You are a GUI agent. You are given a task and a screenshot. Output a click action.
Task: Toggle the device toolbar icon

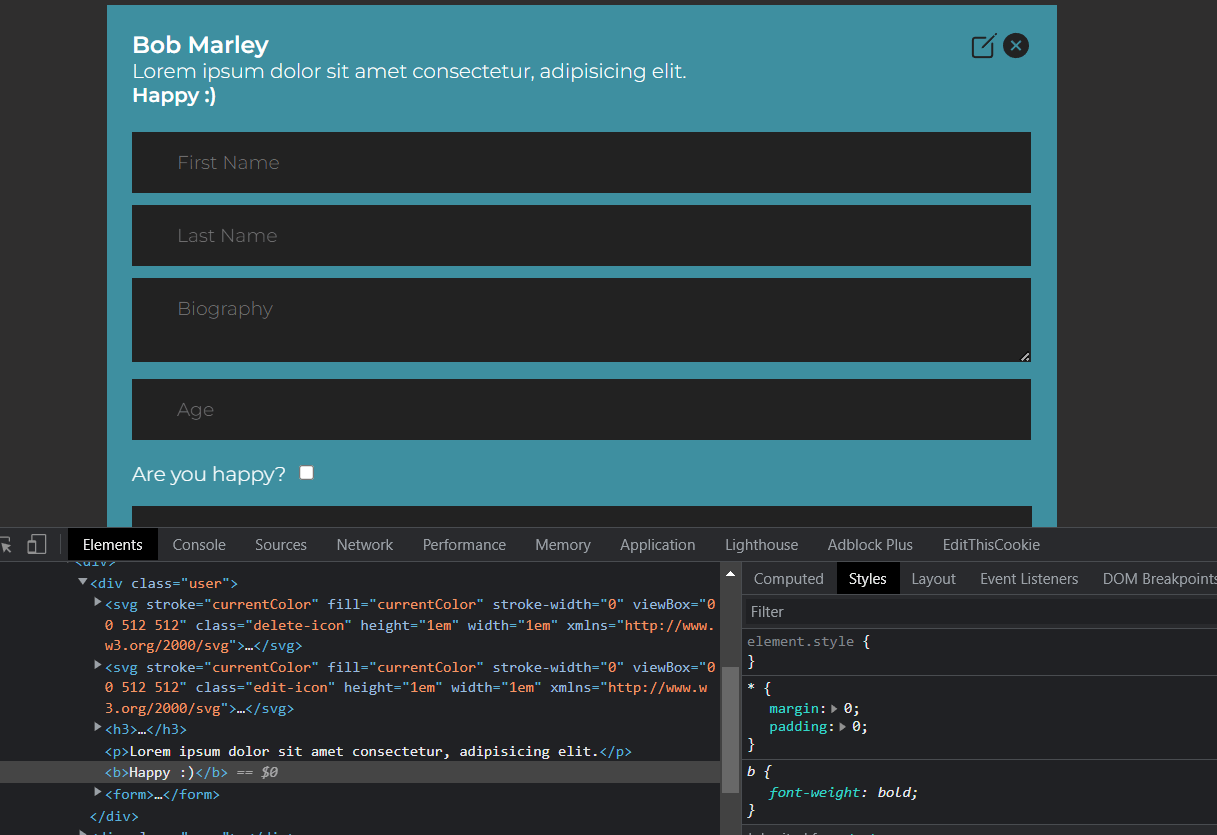coord(37,545)
